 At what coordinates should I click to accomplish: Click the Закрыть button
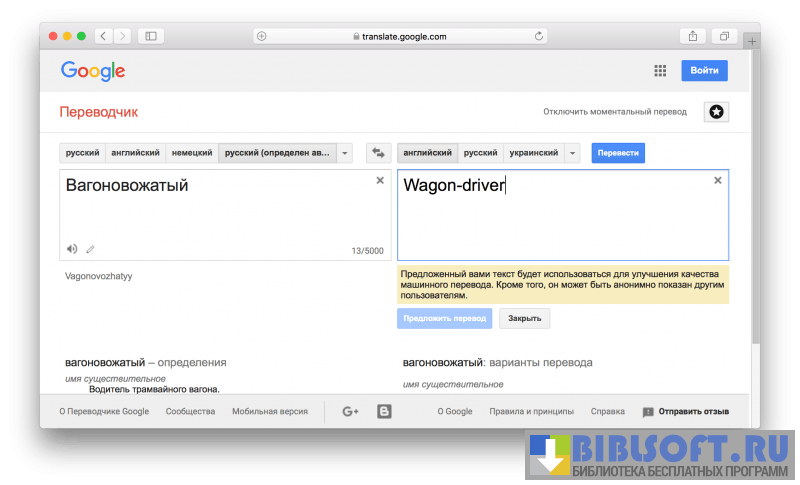(x=524, y=318)
